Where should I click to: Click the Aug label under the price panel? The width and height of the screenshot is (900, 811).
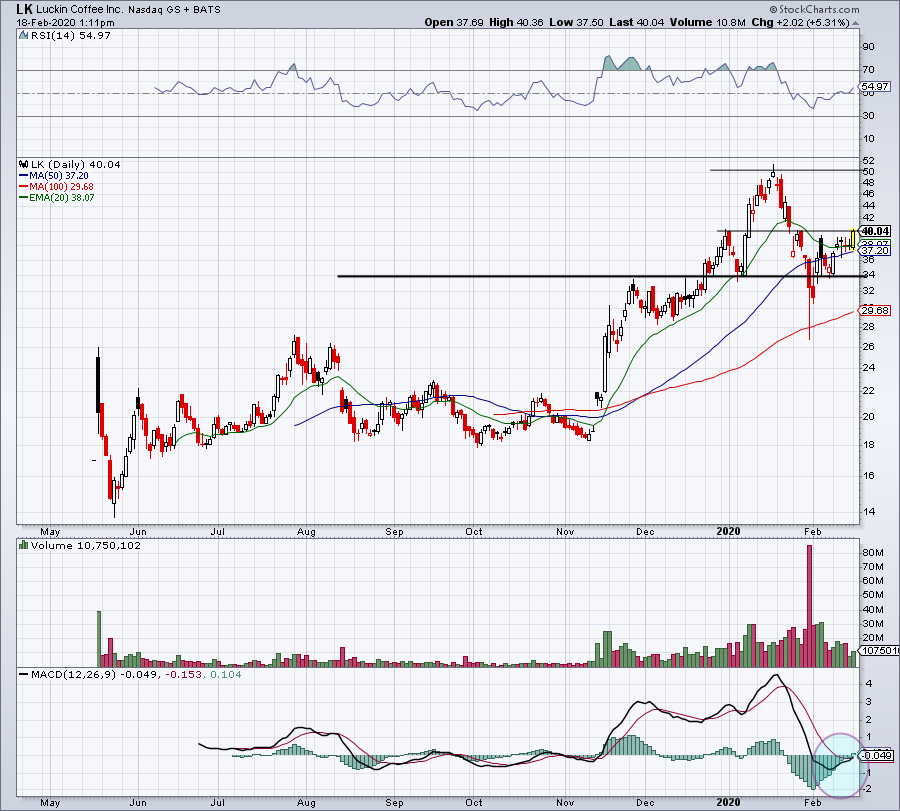click(x=307, y=531)
